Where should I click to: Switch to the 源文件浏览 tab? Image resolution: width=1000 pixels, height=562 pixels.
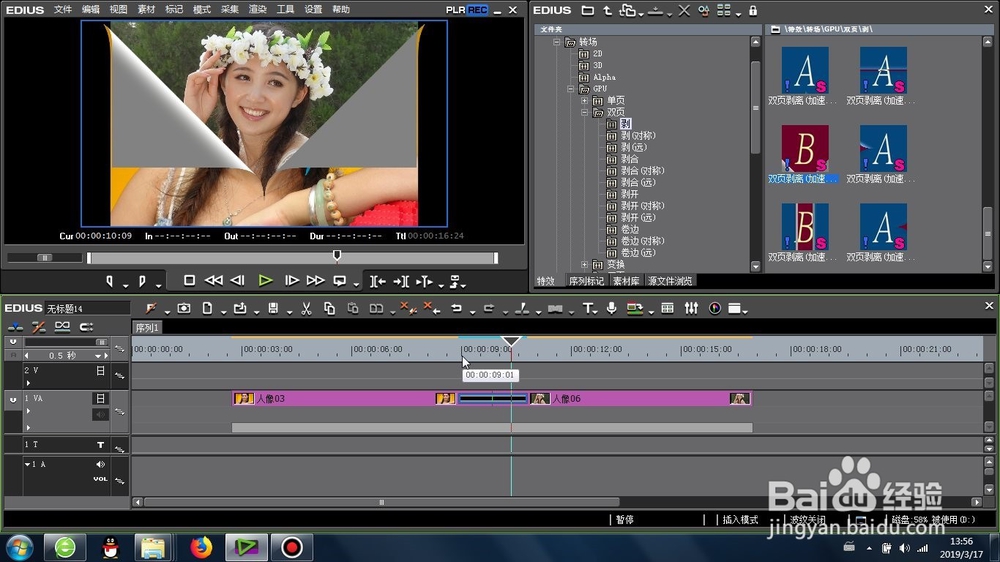(670, 281)
